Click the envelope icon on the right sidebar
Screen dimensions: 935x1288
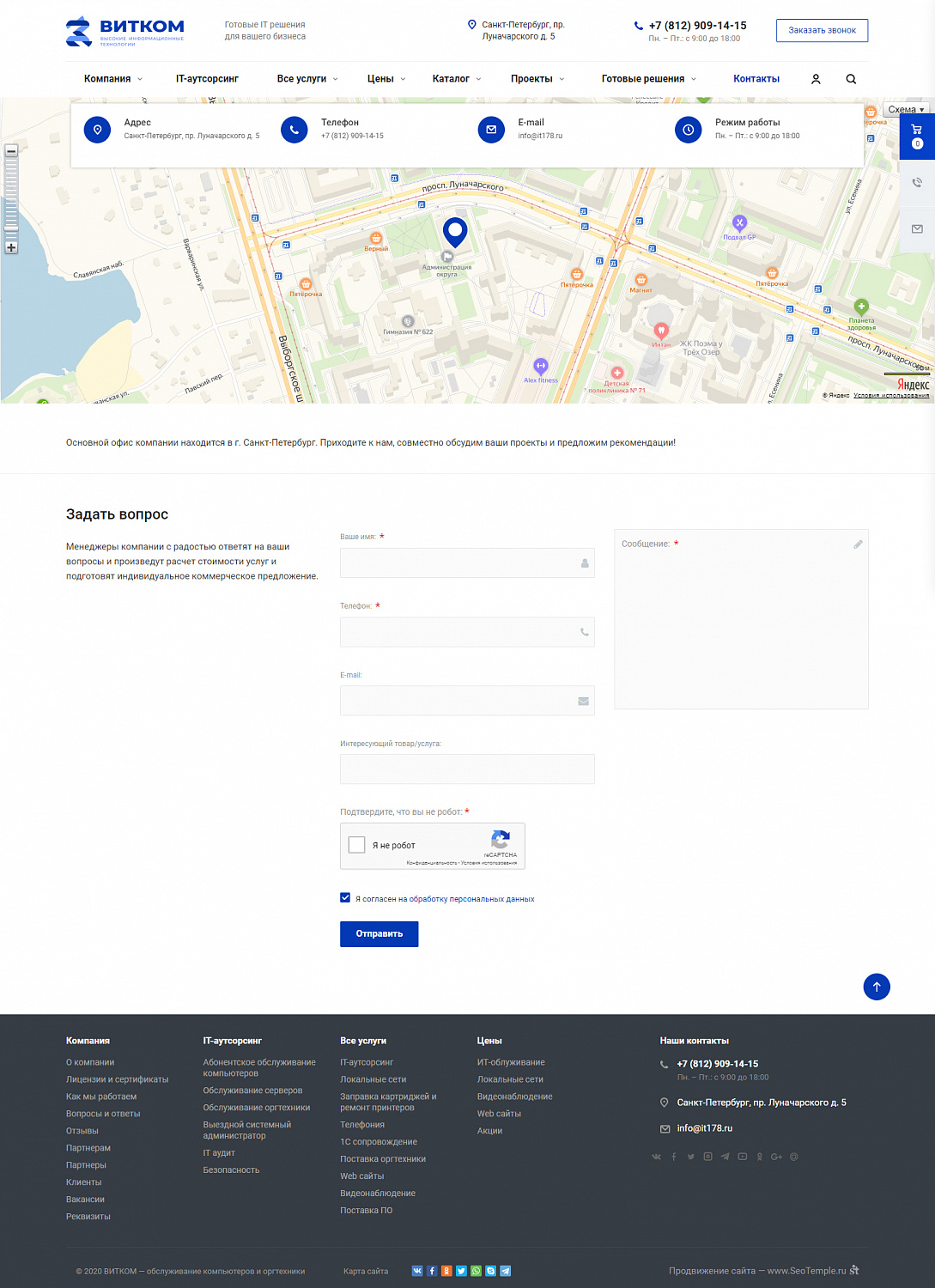click(x=917, y=229)
